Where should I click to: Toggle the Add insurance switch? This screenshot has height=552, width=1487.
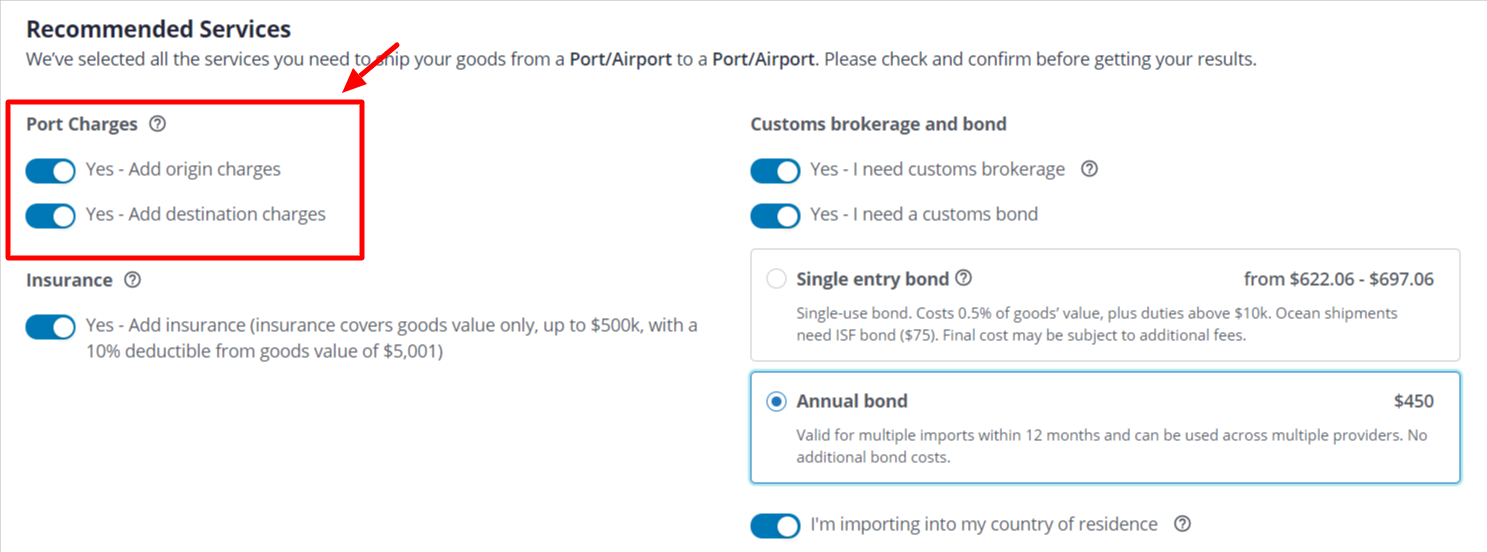[x=51, y=326]
